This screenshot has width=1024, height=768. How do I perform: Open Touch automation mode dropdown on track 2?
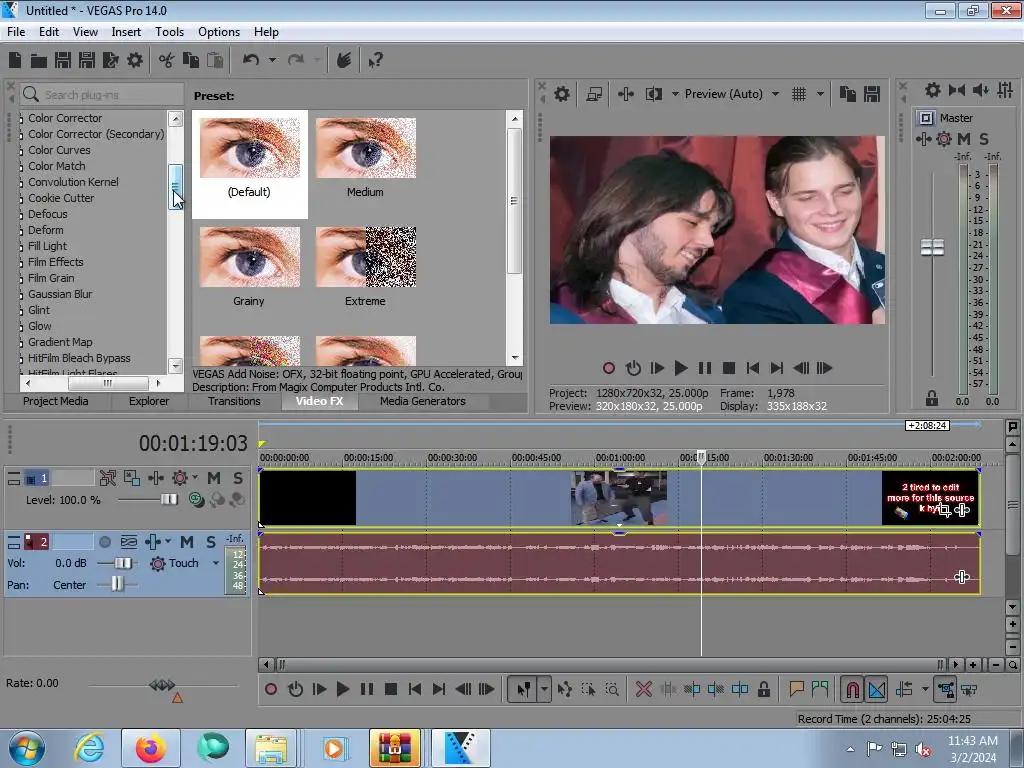click(216, 563)
